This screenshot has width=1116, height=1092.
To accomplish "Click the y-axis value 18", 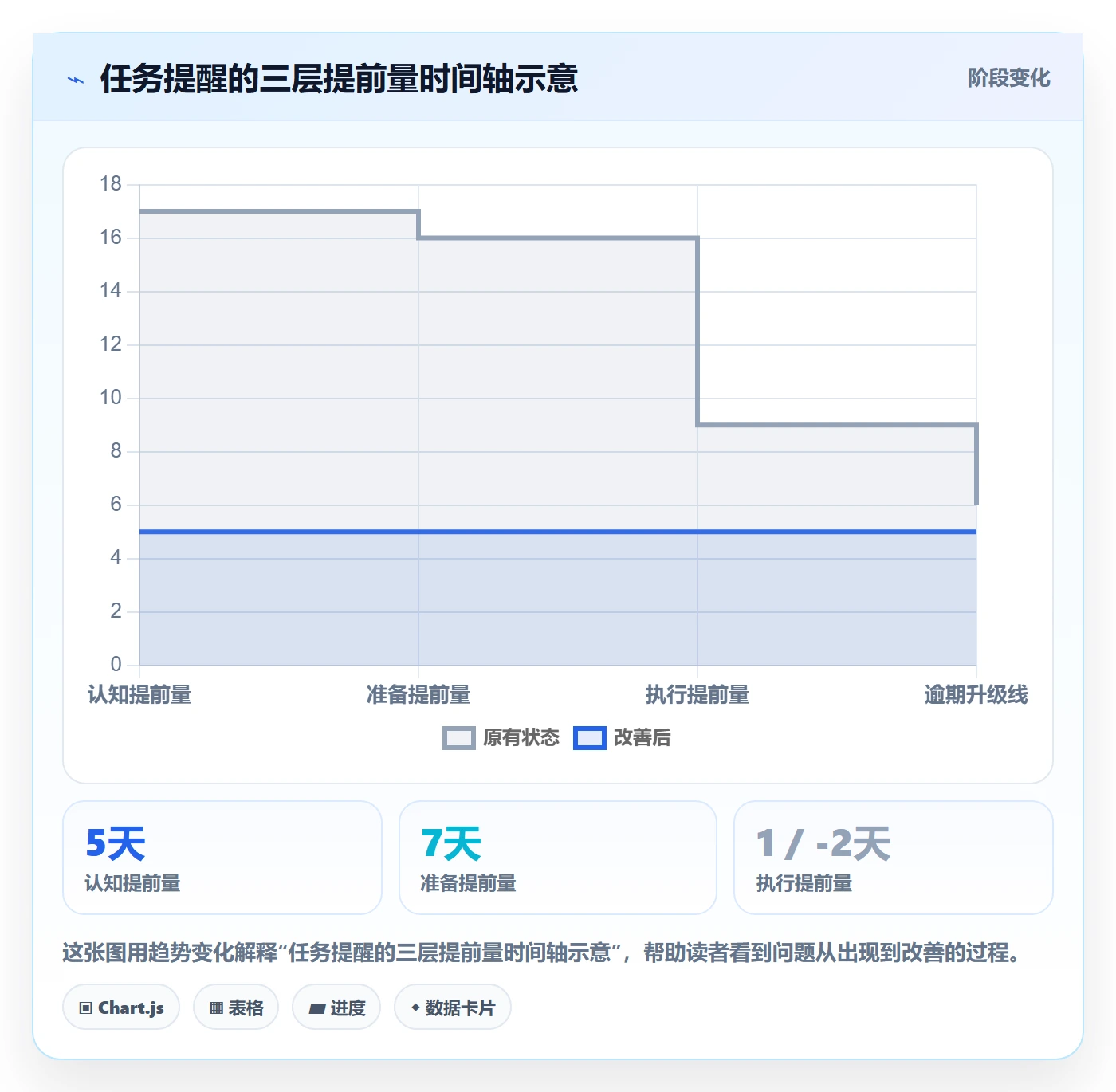I will (111, 184).
